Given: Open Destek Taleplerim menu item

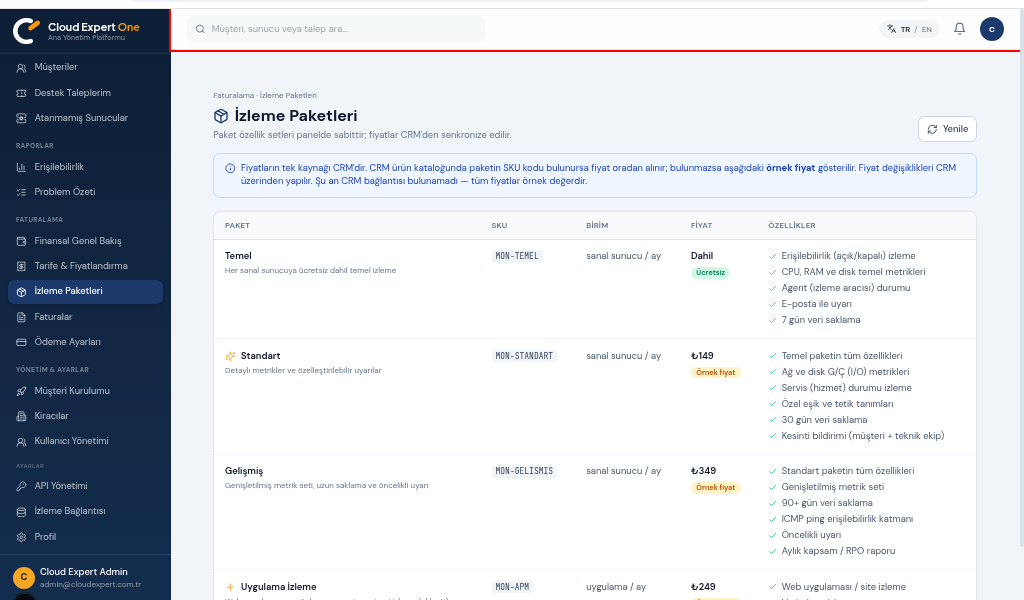Looking at the screenshot, I should (86, 93).
